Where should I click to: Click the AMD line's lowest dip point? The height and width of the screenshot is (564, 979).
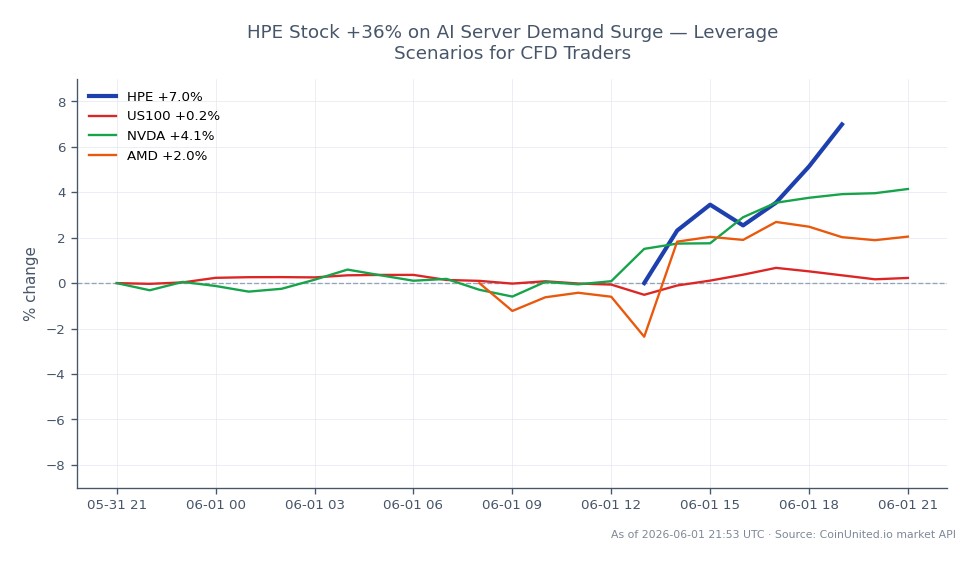(x=644, y=337)
